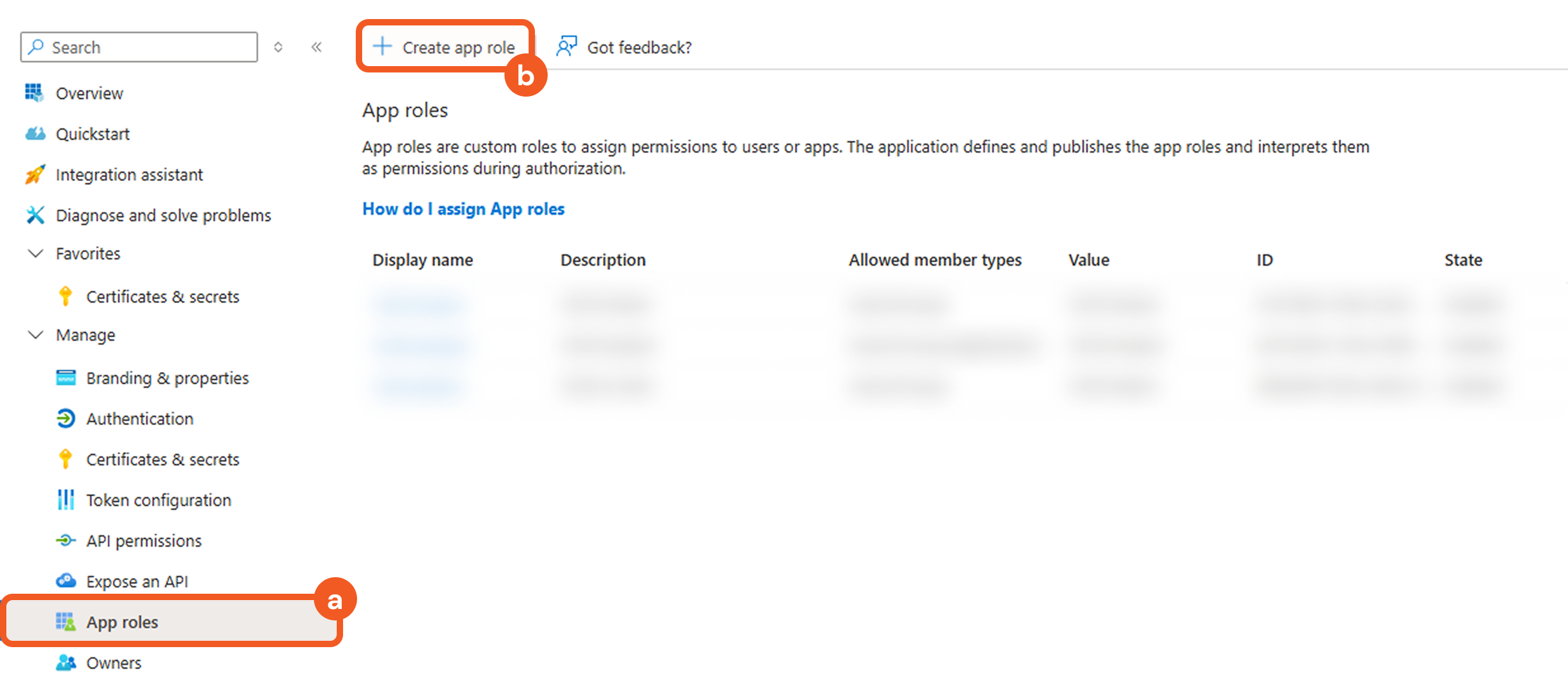Click the Integration assistant rocket icon
Image resolution: width=1568 pixels, height=684 pixels.
[35, 174]
